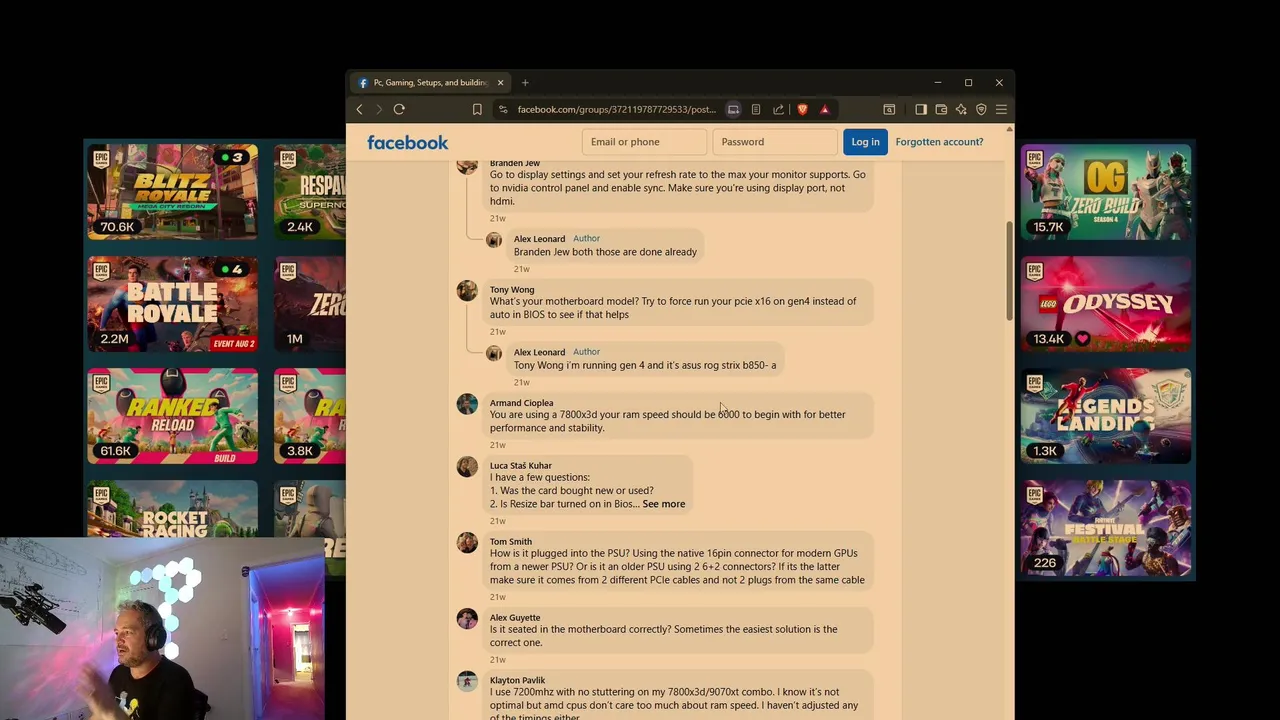The image size is (1280, 720).
Task: Open Alex Guyette's profile name
Action: click(x=515, y=618)
